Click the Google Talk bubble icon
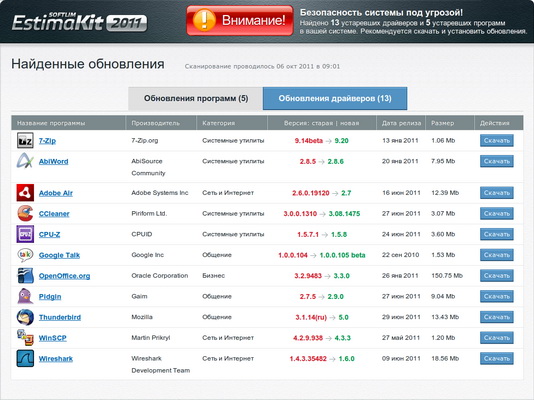This screenshot has width=534, height=400. (25, 255)
